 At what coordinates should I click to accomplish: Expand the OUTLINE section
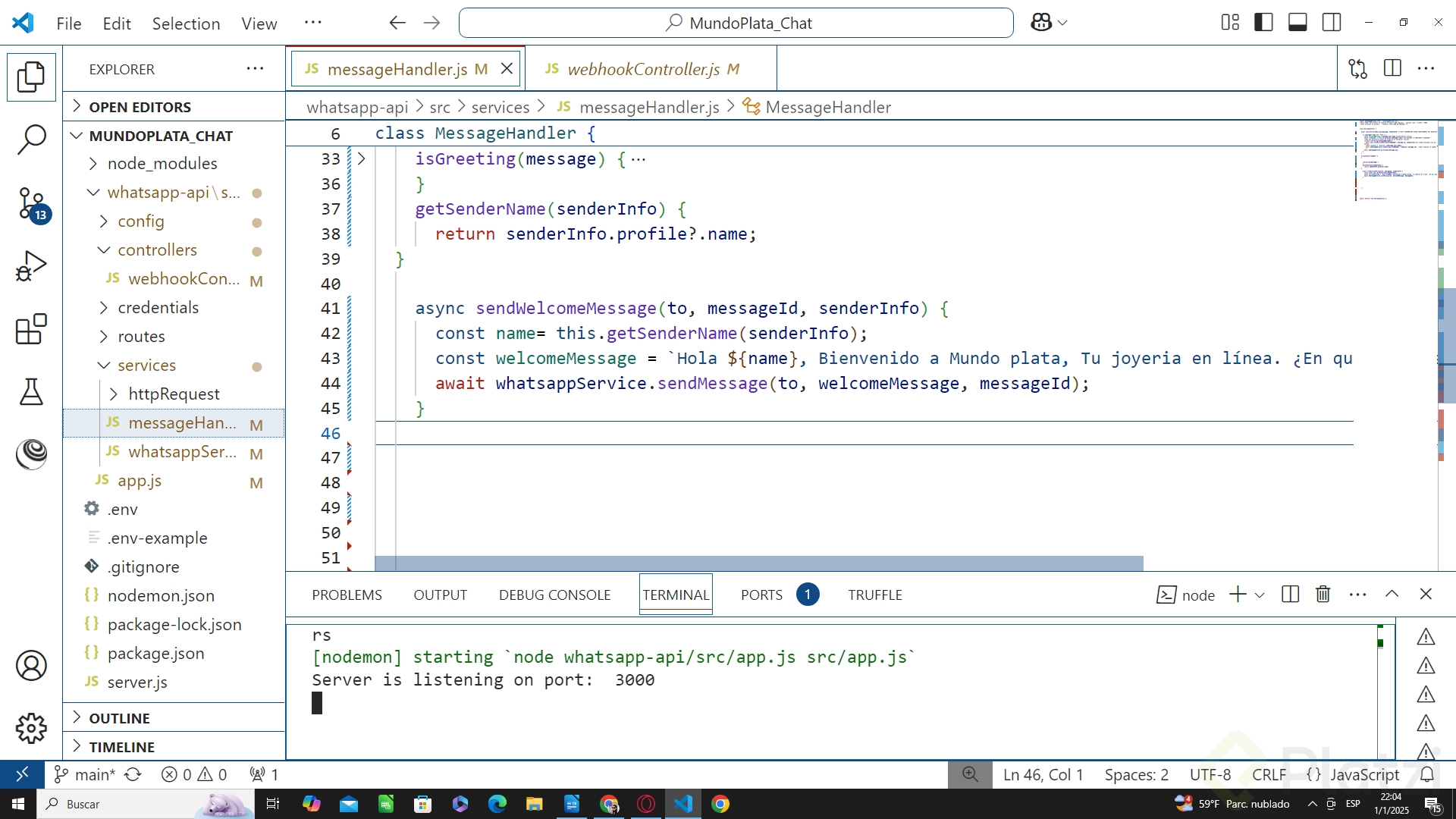119,718
